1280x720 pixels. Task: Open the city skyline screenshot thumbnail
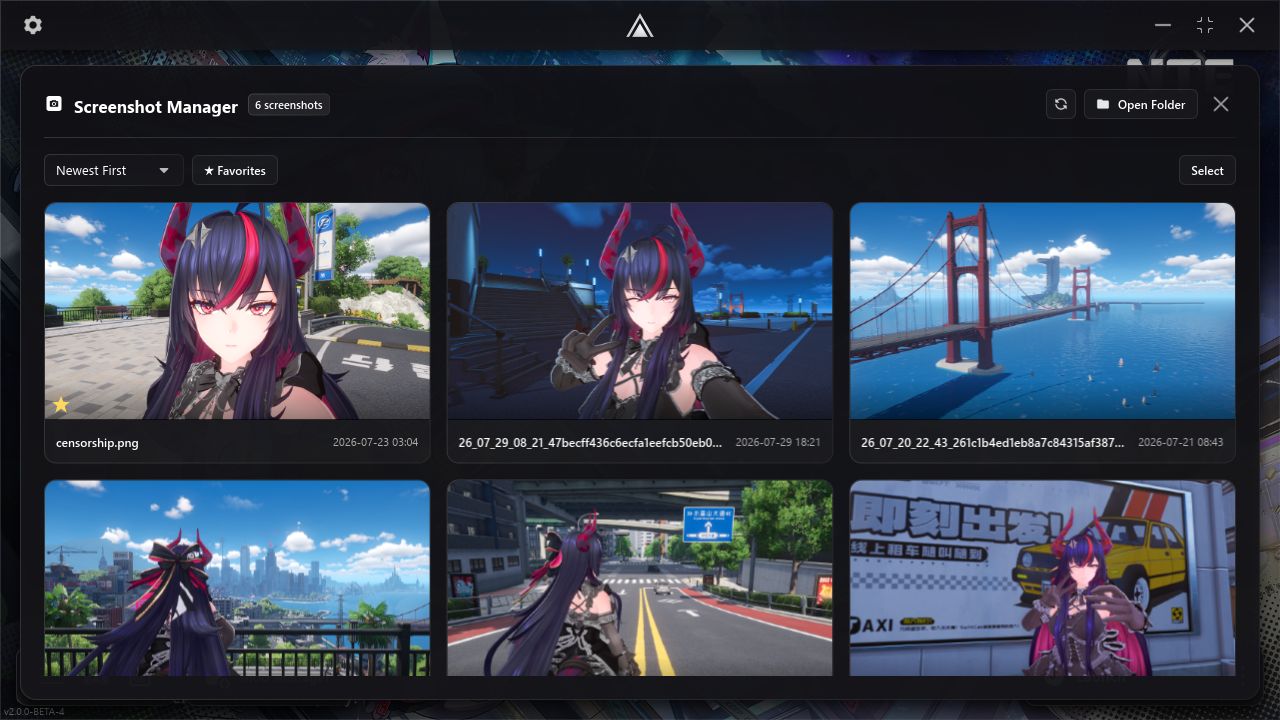[x=238, y=578]
